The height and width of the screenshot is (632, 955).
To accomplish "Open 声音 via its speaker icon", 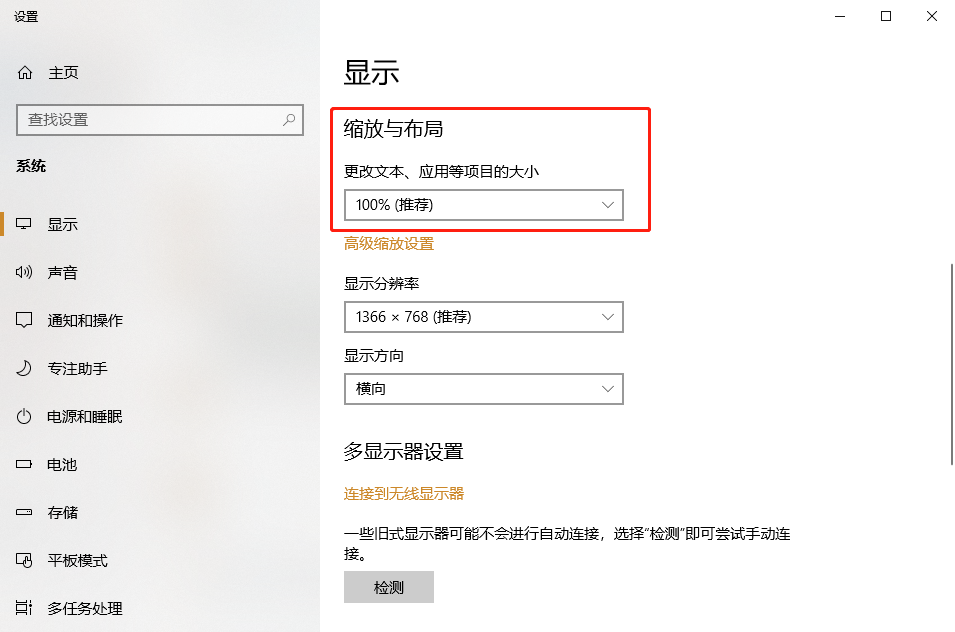I will 24,272.
